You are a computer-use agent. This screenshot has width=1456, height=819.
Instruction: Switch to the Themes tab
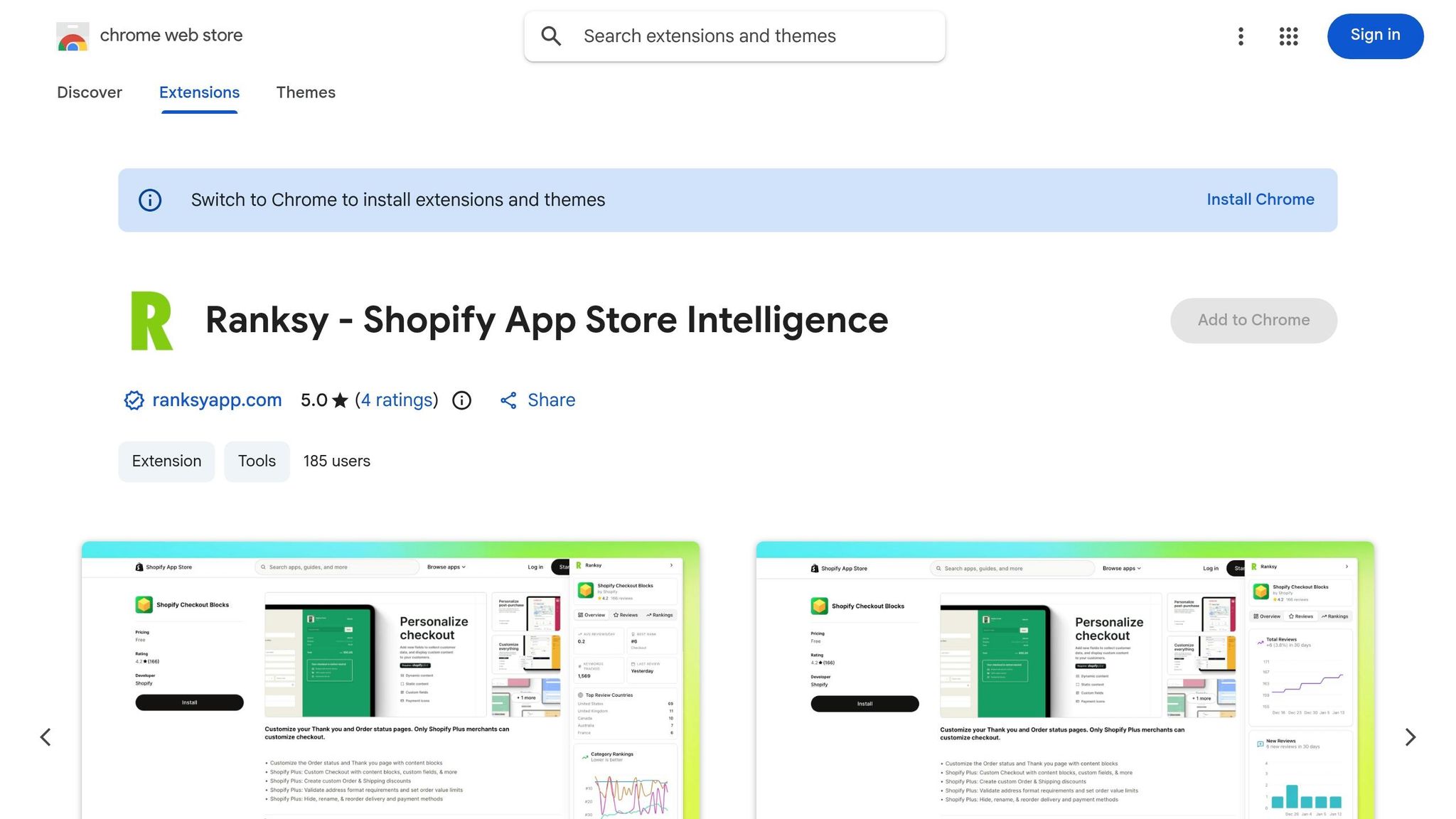coord(306,92)
